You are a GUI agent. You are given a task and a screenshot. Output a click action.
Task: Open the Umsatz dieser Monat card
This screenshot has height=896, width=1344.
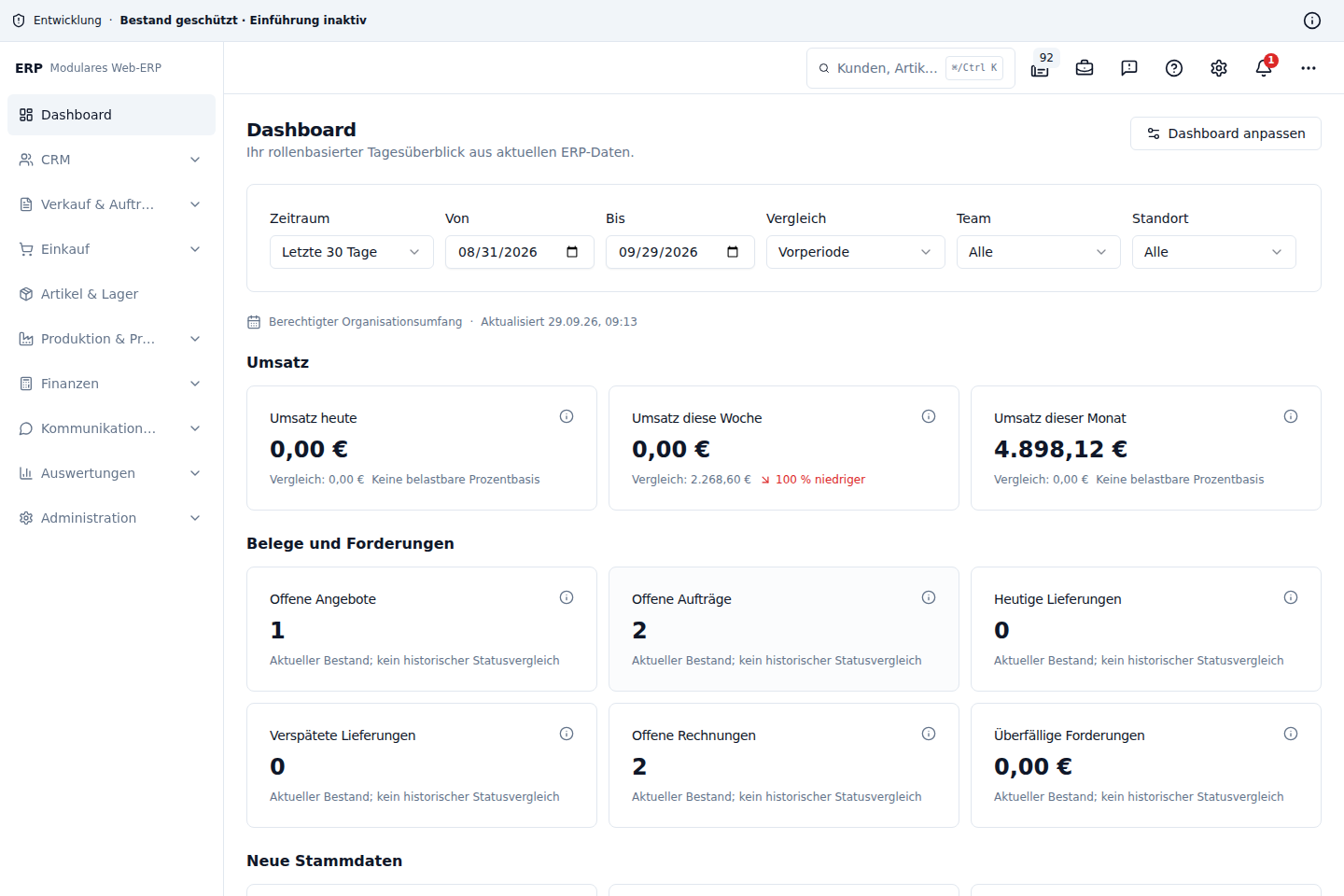[1146, 448]
